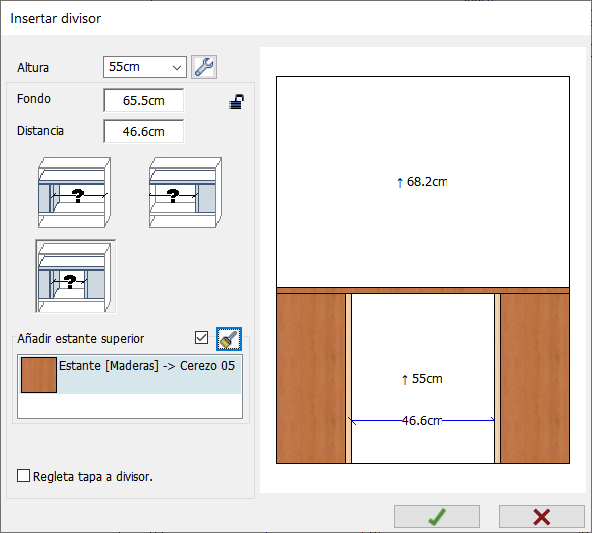Click the paintbrush material picker icon

229,339
